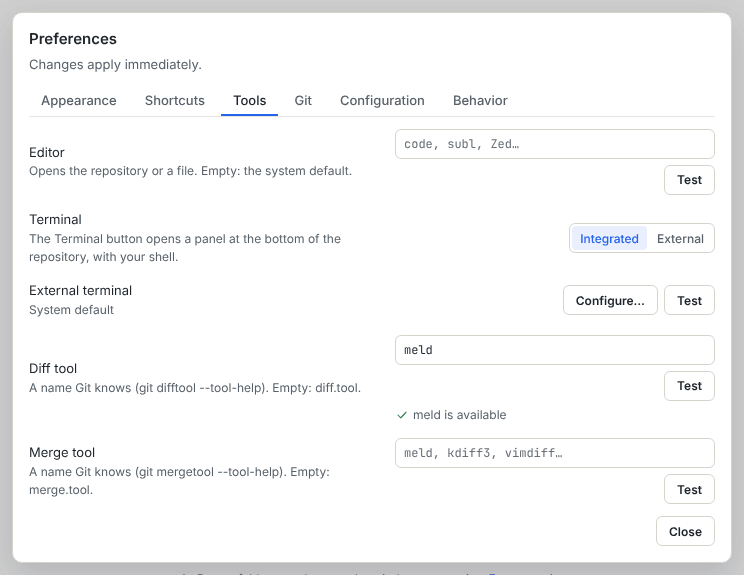Click the 'Preferences' dialog title
This screenshot has height=575, width=744.
(x=73, y=39)
